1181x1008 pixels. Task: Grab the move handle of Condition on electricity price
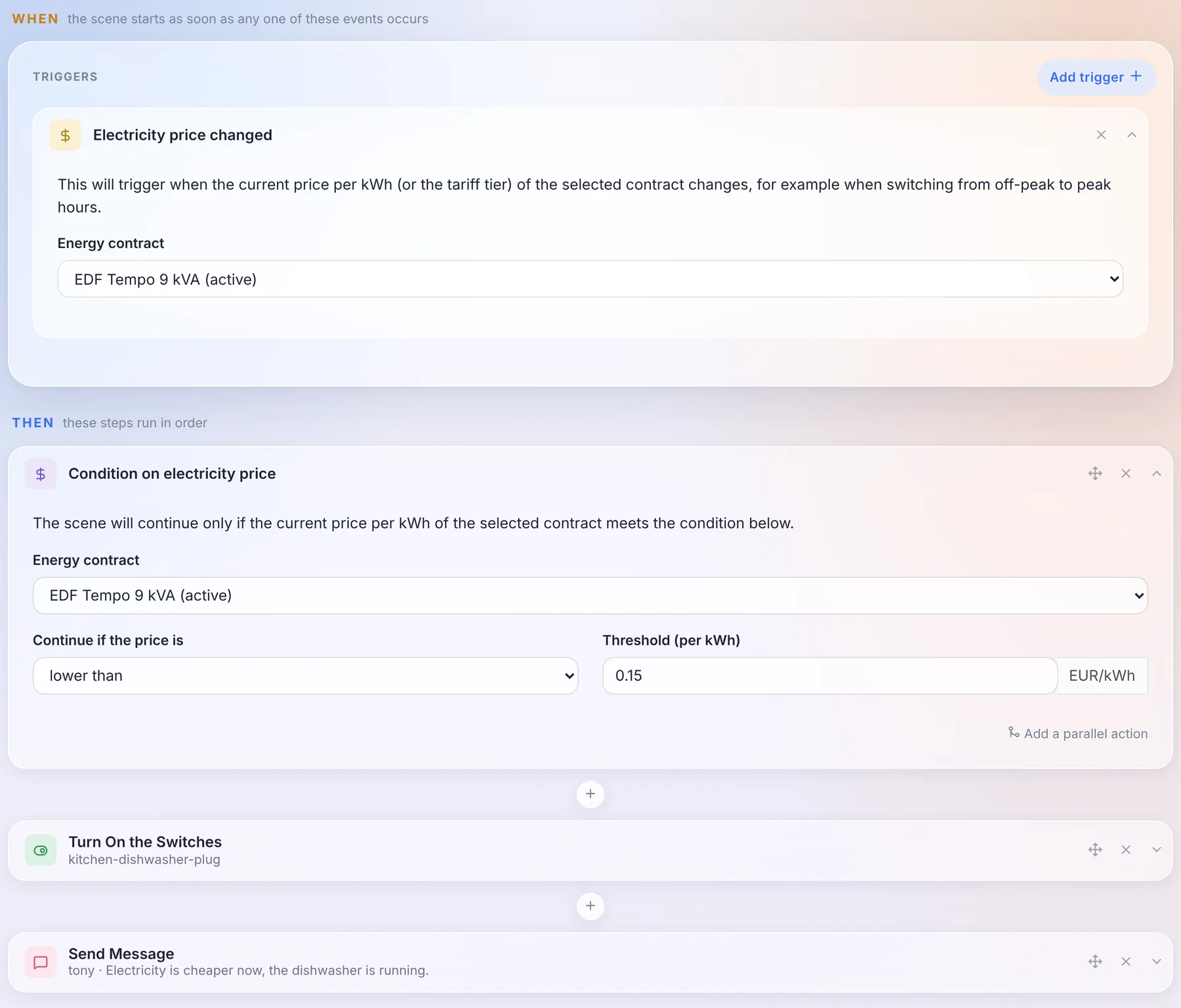click(x=1095, y=474)
